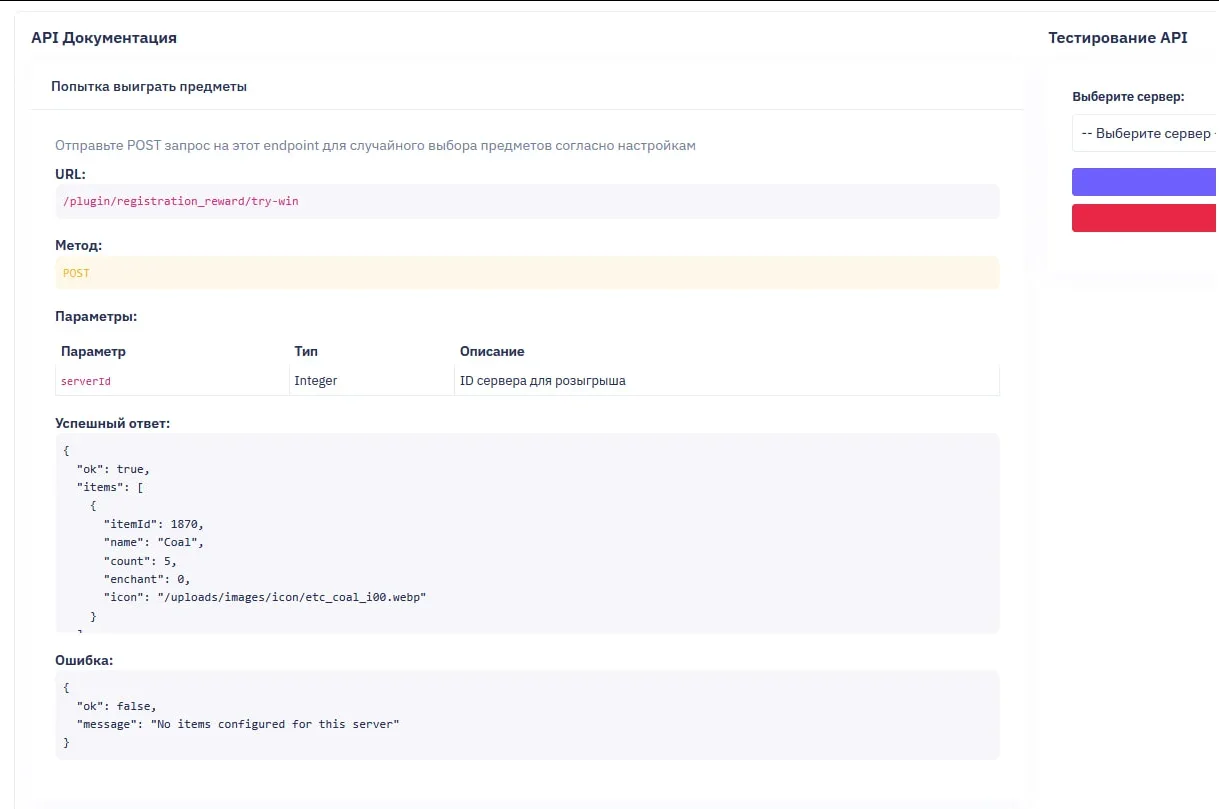Click the 'ID сервера для розыгрыша' description cell
The height and width of the screenshot is (809, 1219).
point(543,381)
